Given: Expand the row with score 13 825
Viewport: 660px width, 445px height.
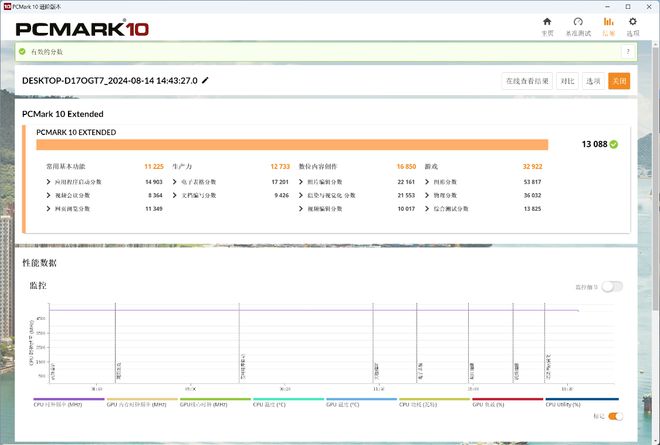Looking at the screenshot, I should 427,209.
